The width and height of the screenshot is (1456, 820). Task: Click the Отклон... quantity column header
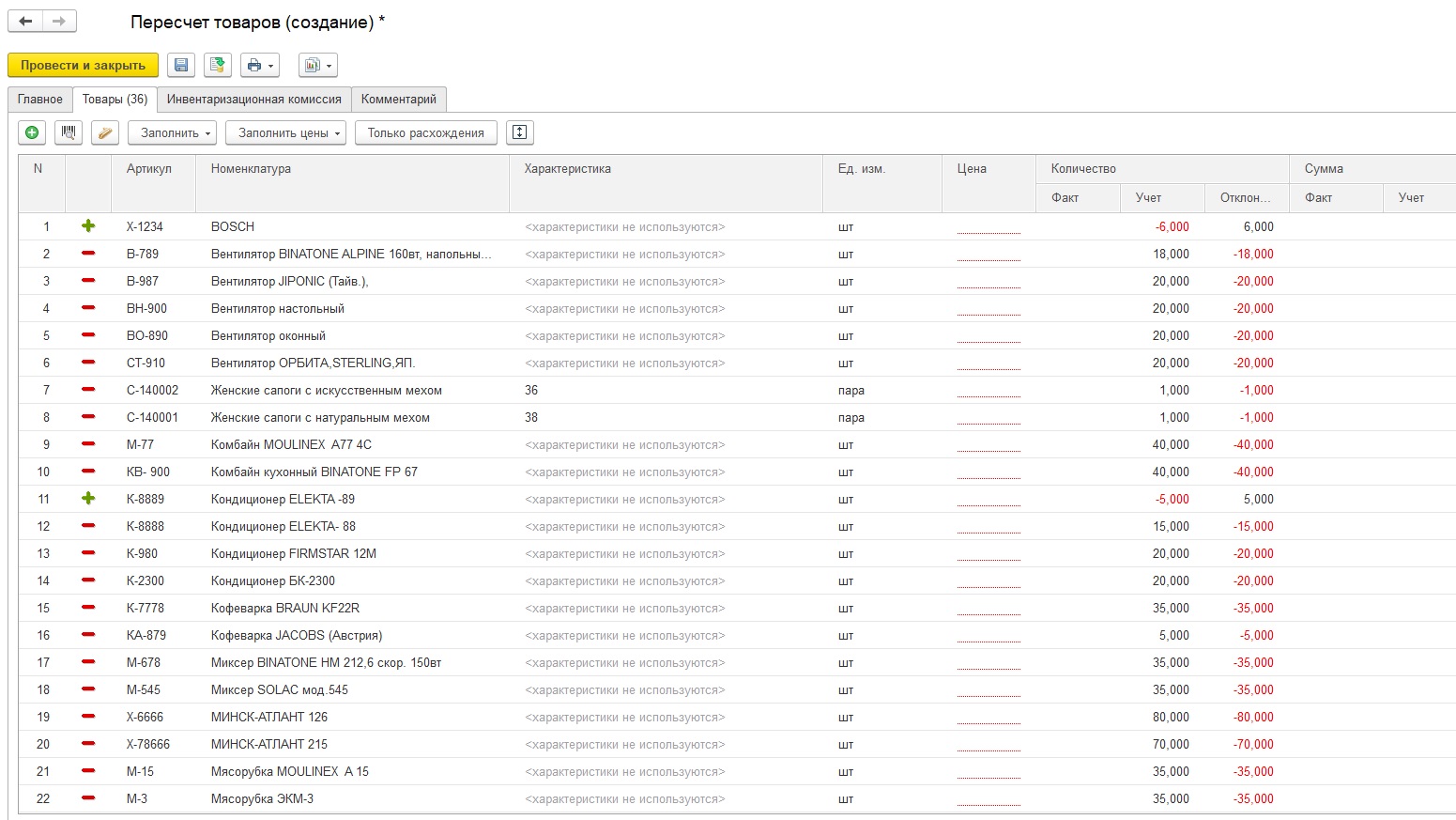(x=1247, y=197)
